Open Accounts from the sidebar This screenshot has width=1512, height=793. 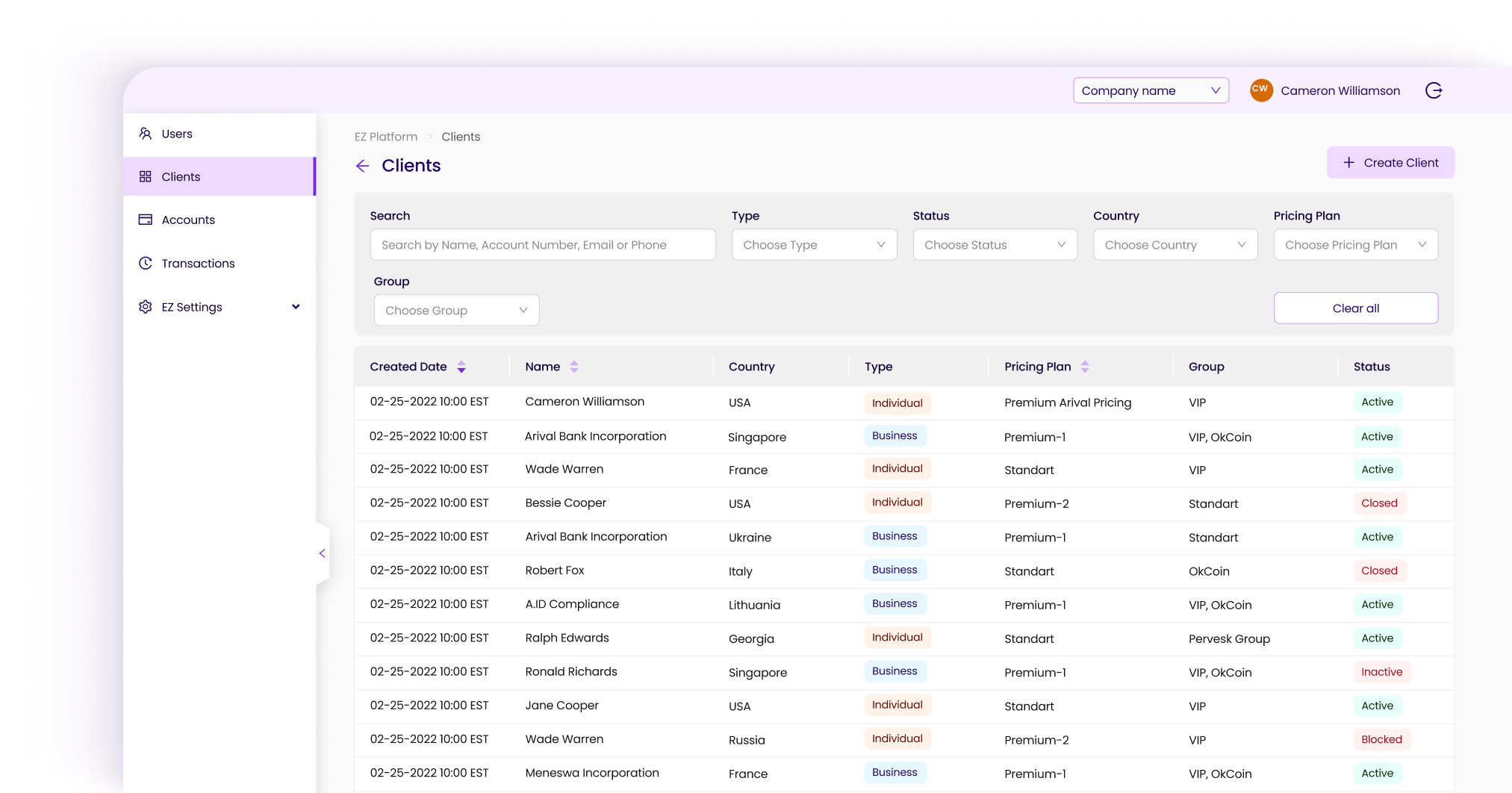220,220
